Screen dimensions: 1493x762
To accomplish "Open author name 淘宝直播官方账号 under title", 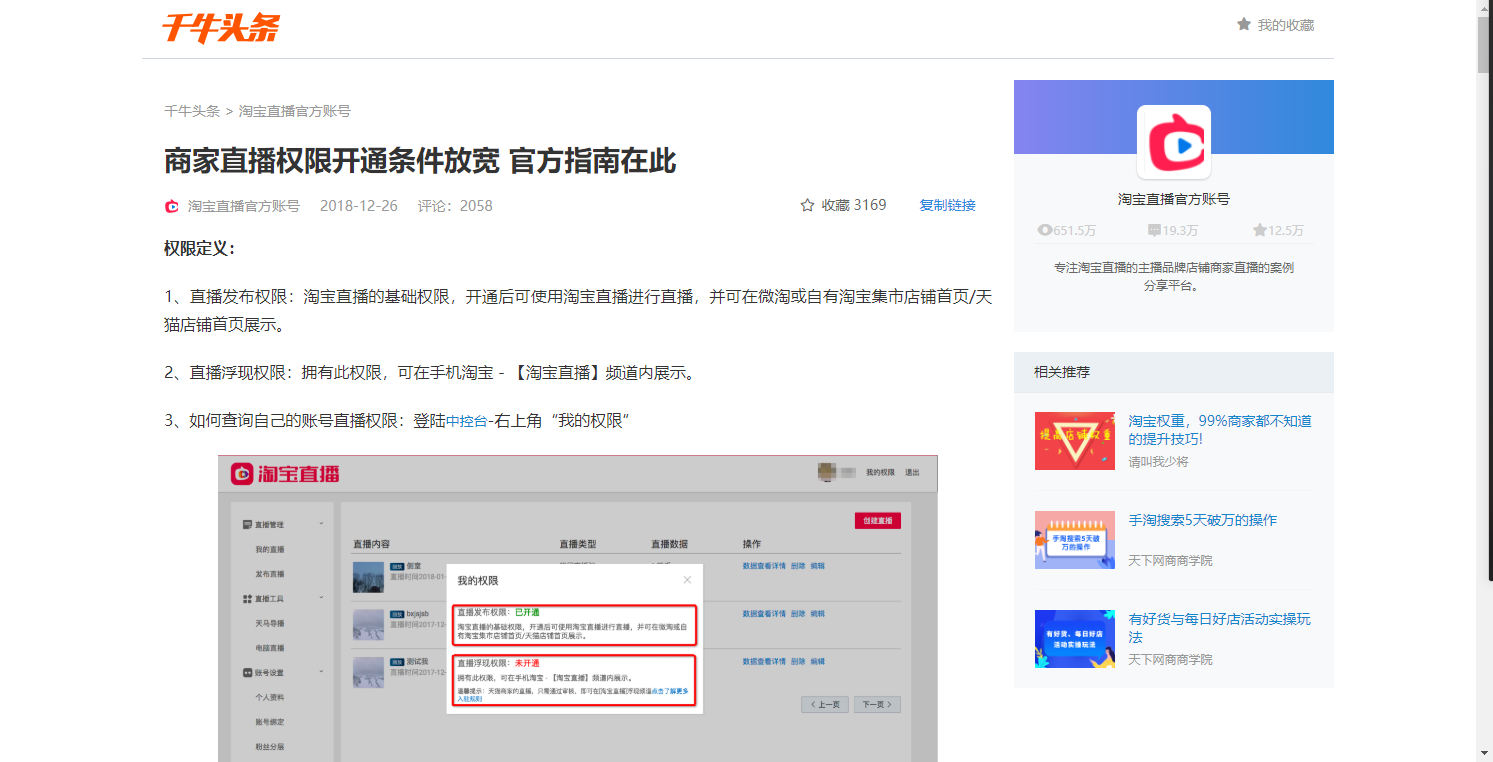I will tap(244, 206).
